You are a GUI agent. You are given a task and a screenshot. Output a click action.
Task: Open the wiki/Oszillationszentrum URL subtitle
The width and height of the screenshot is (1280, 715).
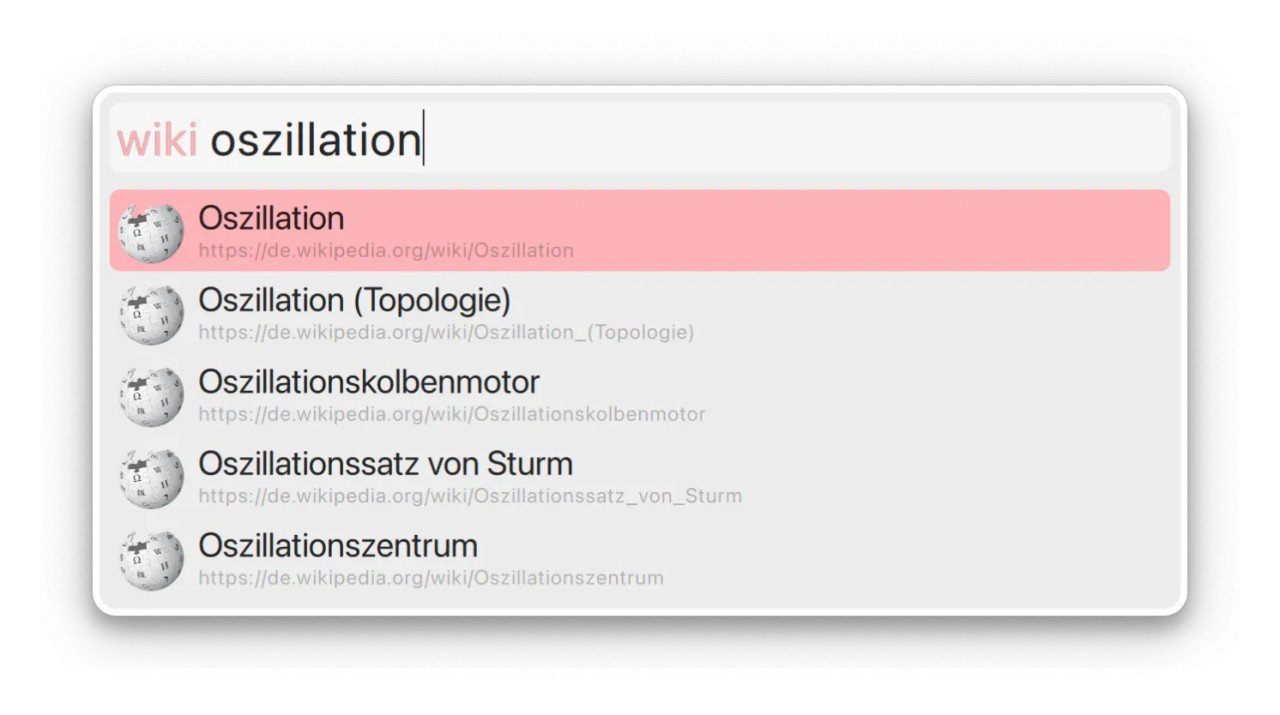(431, 579)
